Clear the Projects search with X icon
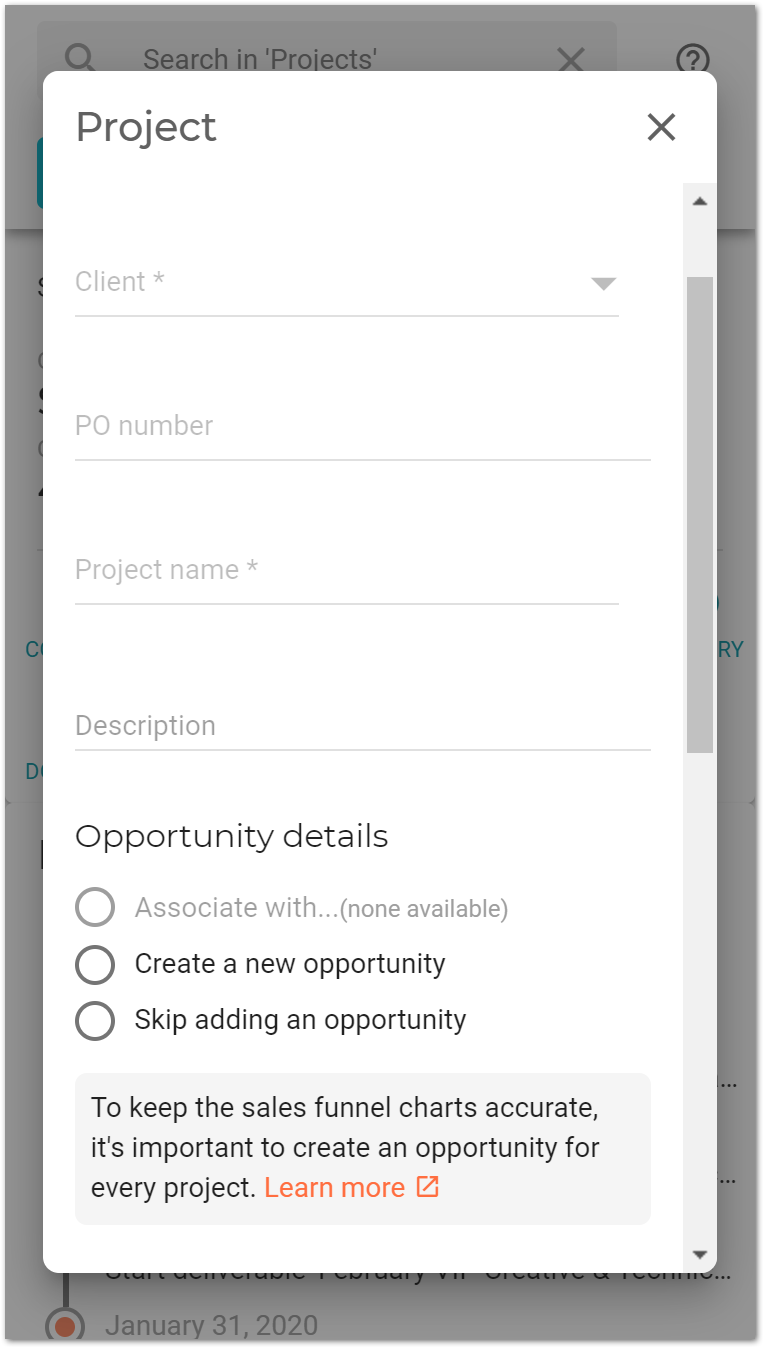The image size is (764, 1348). click(x=571, y=60)
